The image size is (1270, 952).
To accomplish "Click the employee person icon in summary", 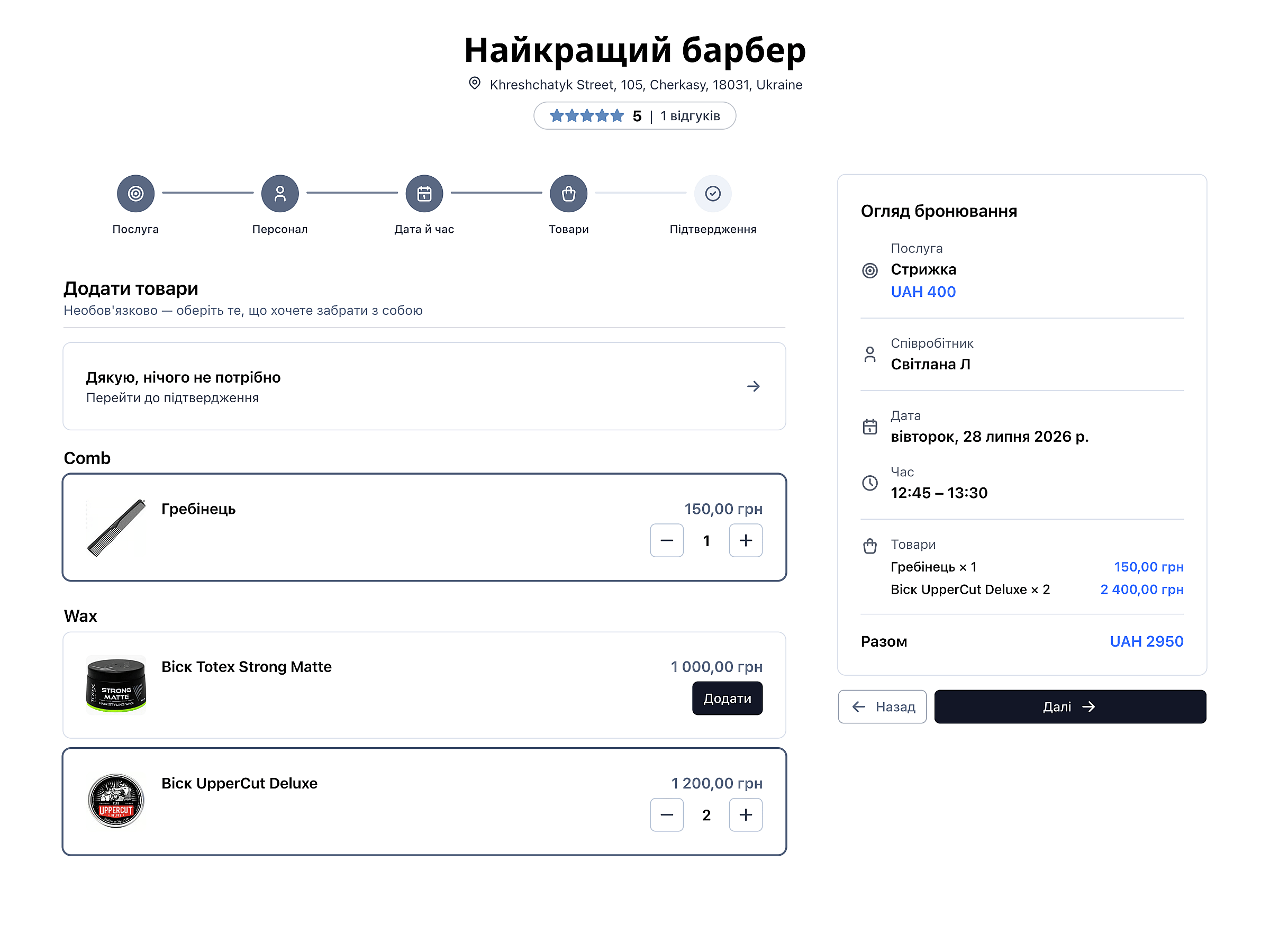I will [x=870, y=354].
